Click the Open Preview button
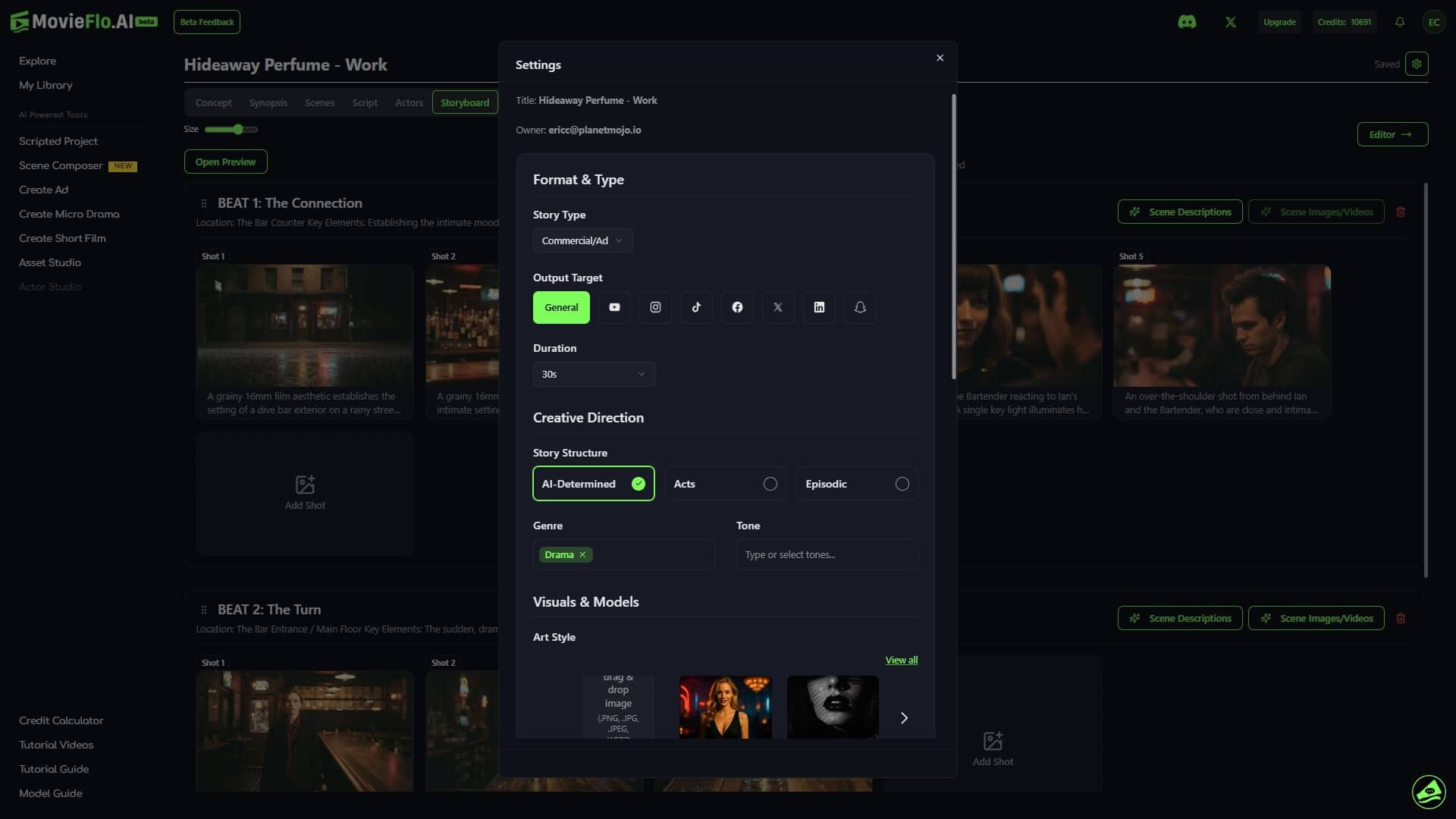This screenshot has width=1456, height=819. (x=225, y=161)
